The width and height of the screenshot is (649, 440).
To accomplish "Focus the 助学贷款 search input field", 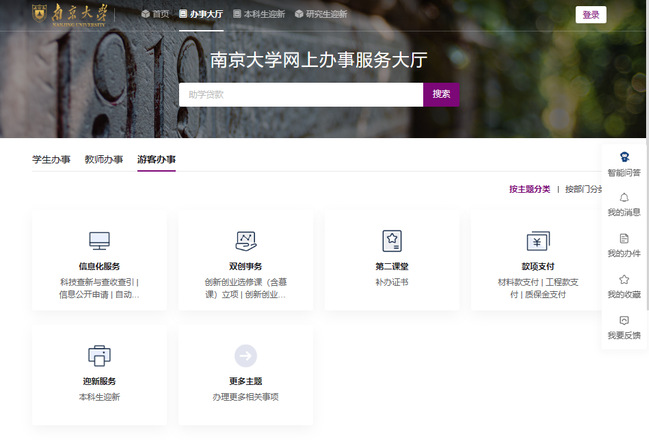I will (x=300, y=94).
